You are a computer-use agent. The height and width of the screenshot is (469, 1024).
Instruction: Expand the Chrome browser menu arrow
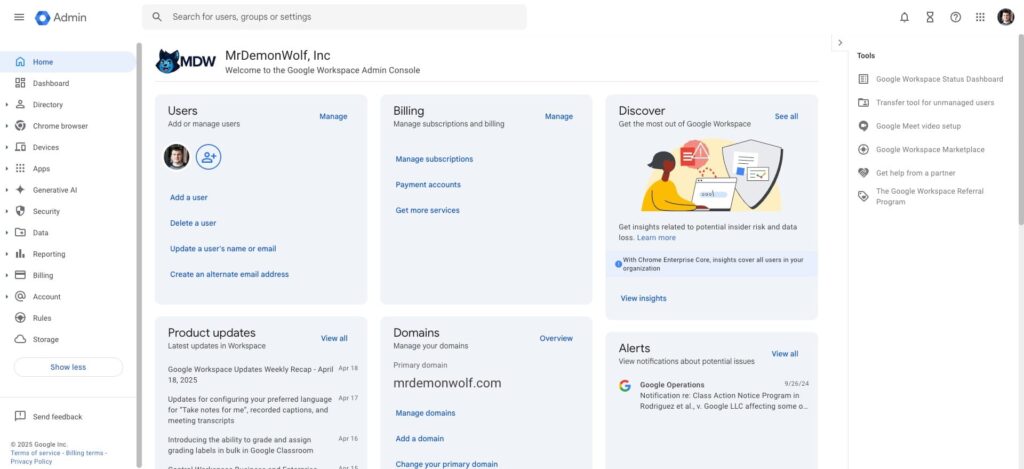(x=7, y=126)
